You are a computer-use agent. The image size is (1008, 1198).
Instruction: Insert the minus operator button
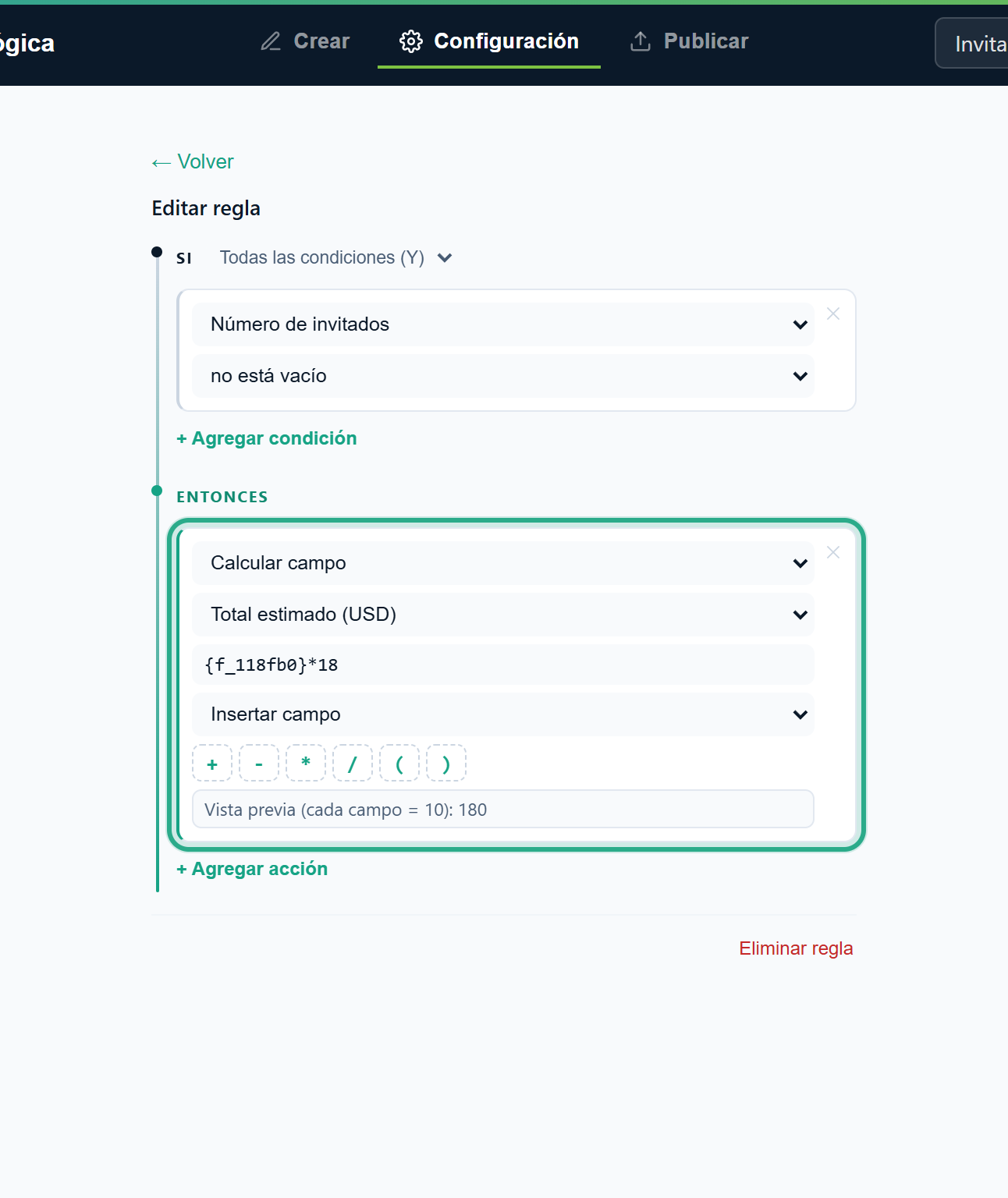click(x=259, y=764)
